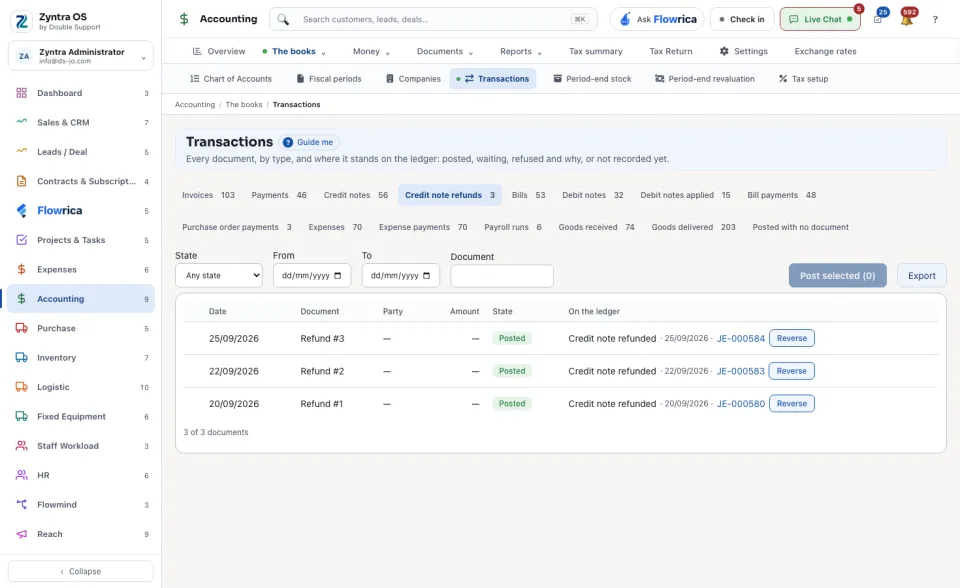960x588 pixels.
Task: Collapse the sidebar
Action: tap(81, 571)
